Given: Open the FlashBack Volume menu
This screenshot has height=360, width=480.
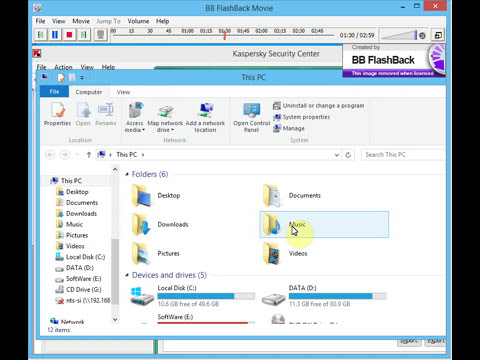Looking at the screenshot, I should [x=138, y=21].
